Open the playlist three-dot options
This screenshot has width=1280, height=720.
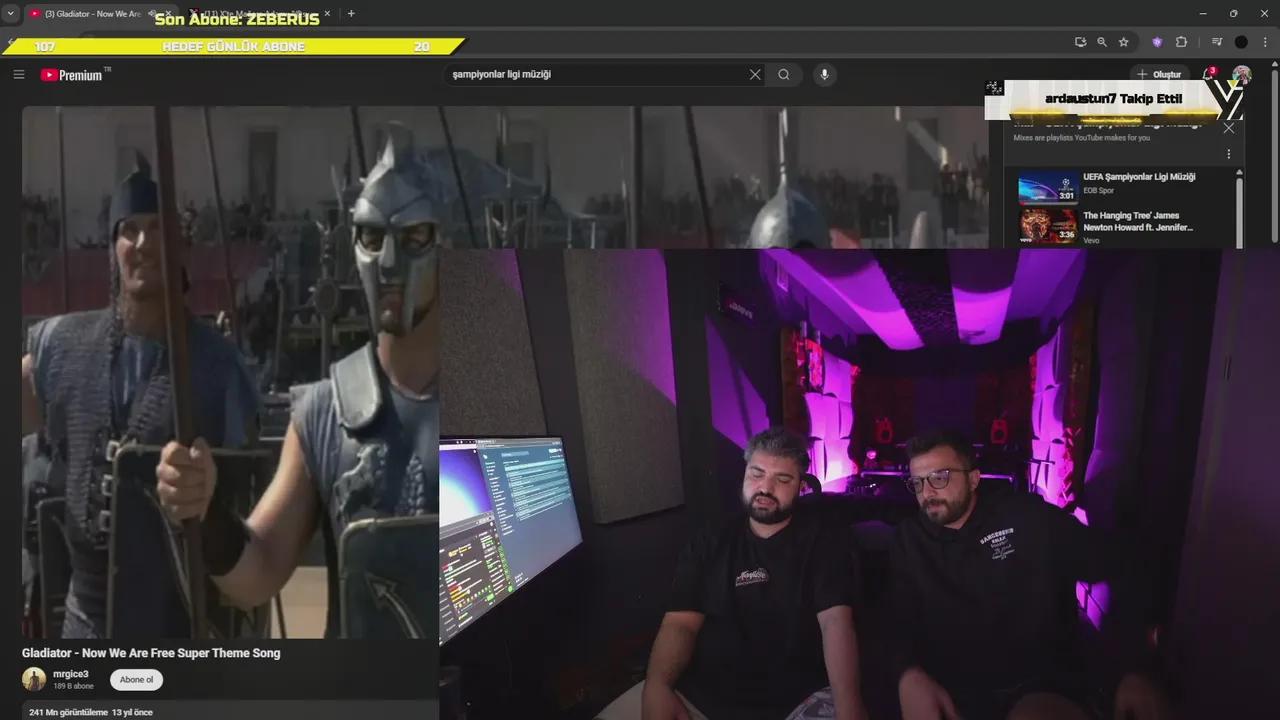point(1229,154)
